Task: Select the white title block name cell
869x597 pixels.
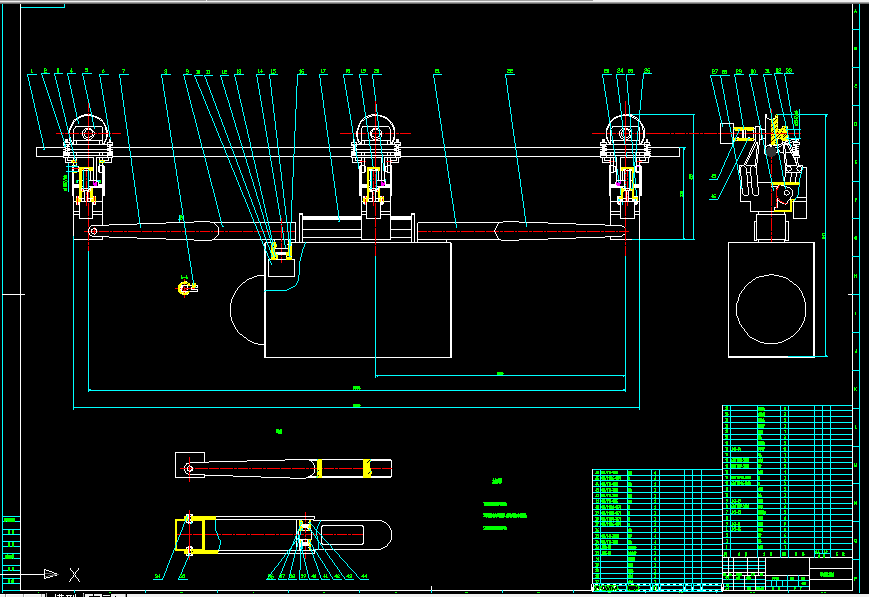Action: point(830,574)
